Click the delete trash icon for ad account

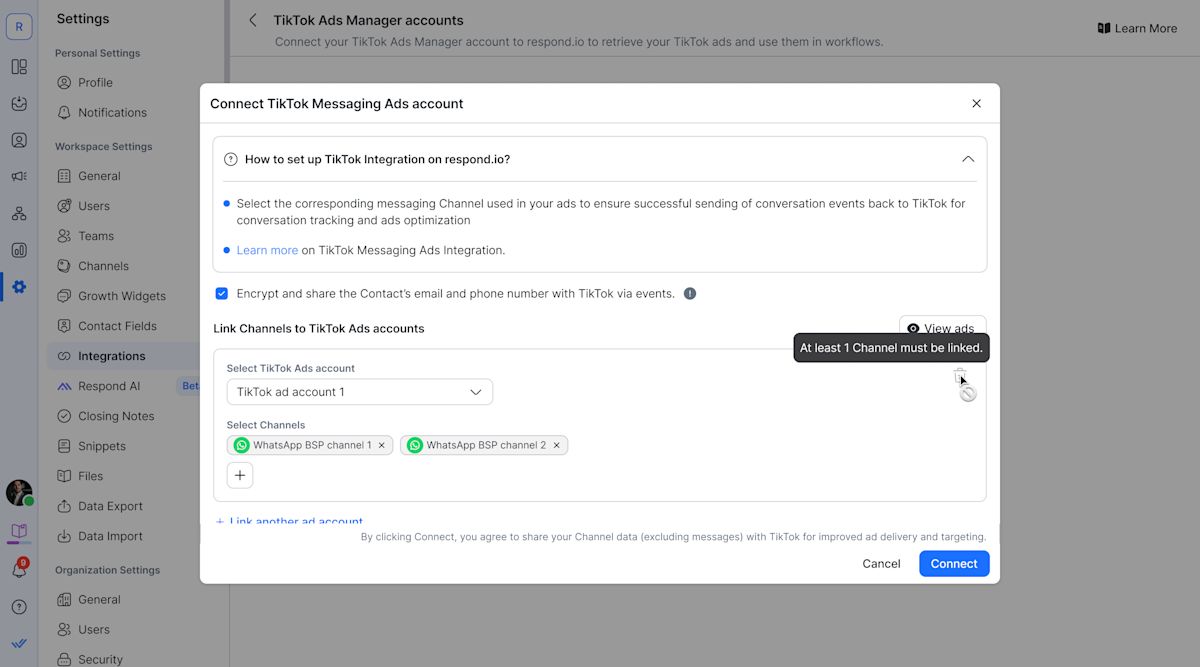tap(960, 376)
